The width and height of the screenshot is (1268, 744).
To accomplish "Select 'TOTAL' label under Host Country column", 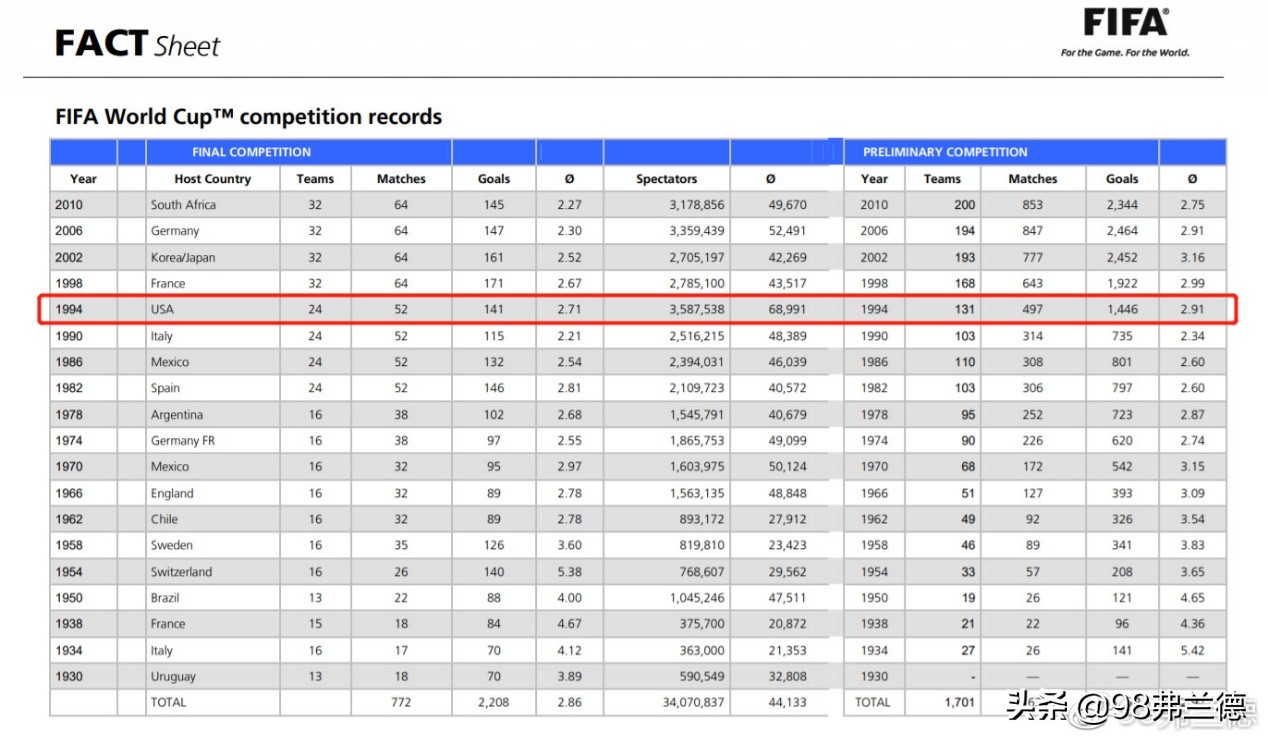I will pos(168,703).
